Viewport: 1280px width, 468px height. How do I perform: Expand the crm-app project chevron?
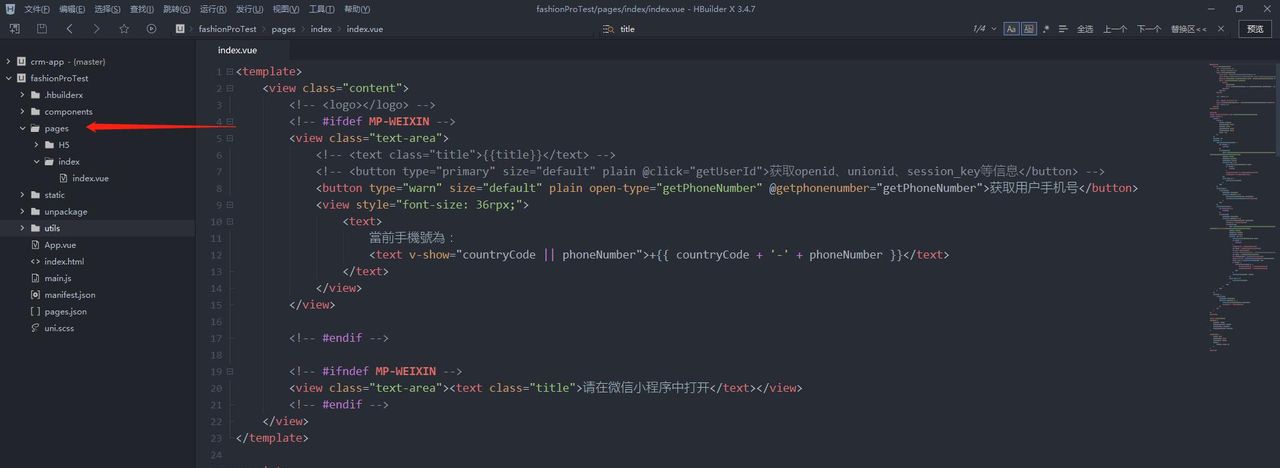click(x=8, y=61)
